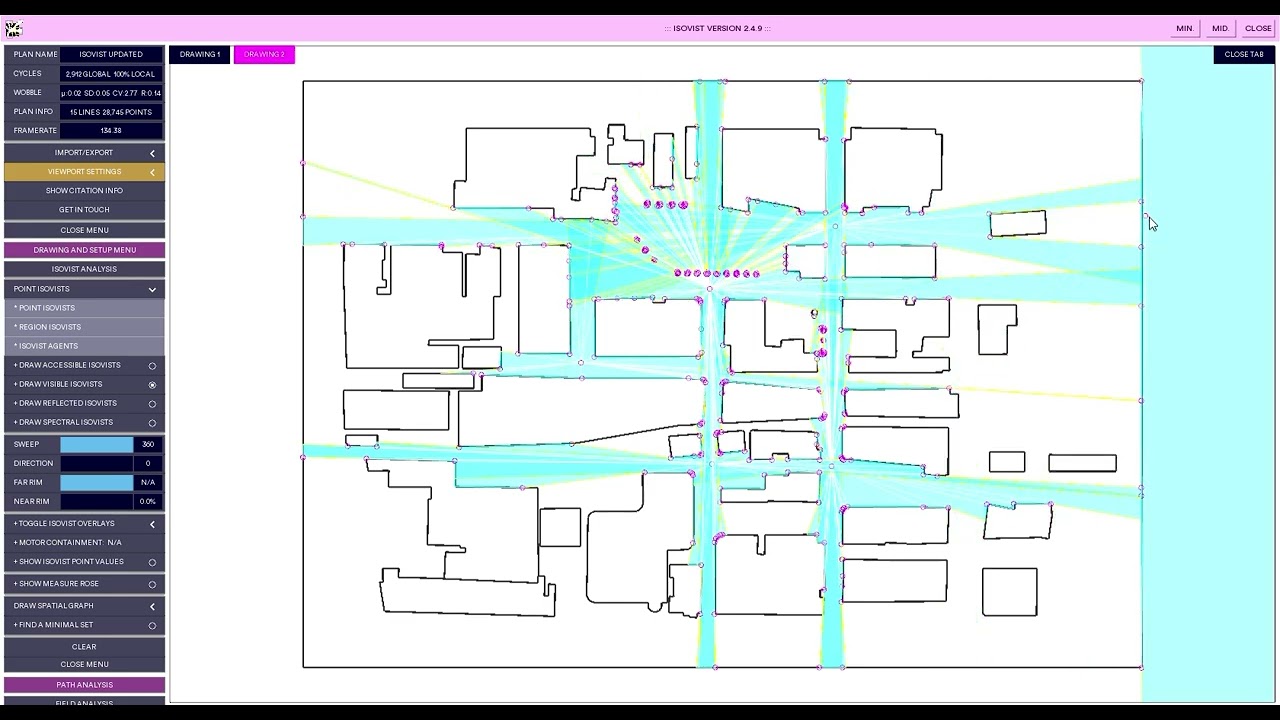Click the 'PLAN NAME' label
Image resolution: width=1280 pixels, height=720 pixels.
(x=36, y=54)
